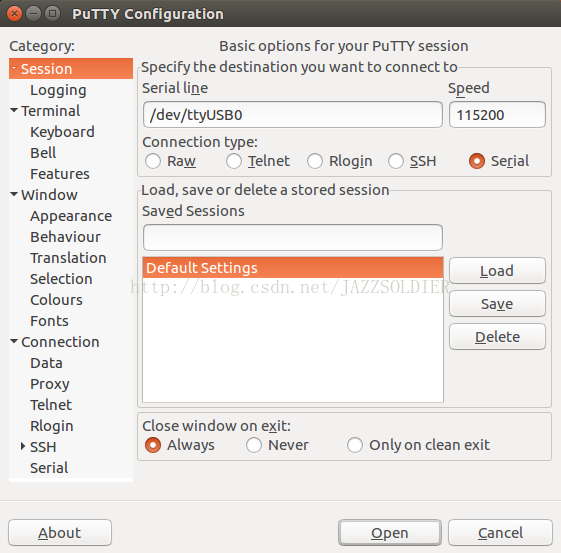Image resolution: width=561 pixels, height=553 pixels.
Task: Open the Data settings category
Action: (46, 363)
